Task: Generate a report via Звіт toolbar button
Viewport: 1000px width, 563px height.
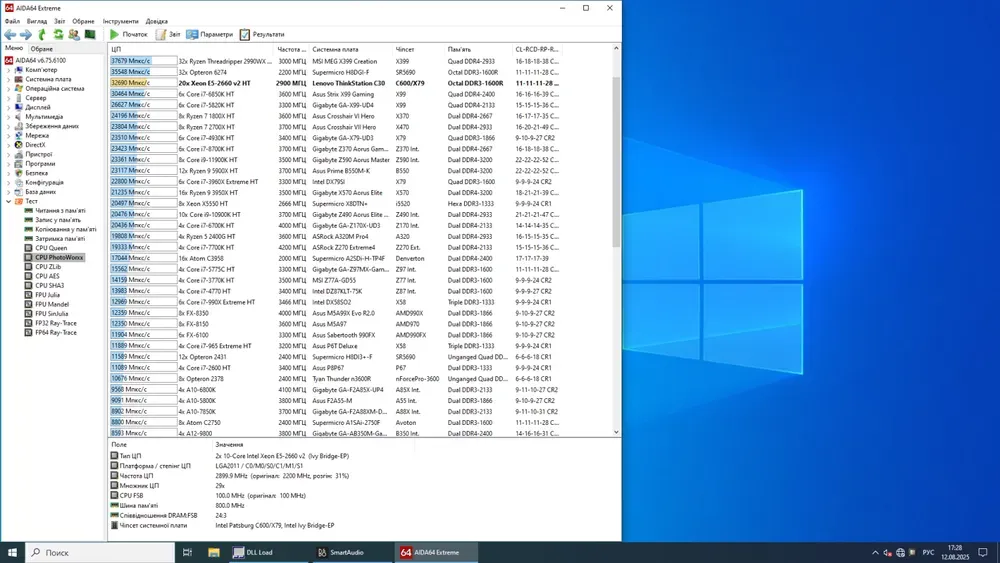Action: (x=168, y=34)
